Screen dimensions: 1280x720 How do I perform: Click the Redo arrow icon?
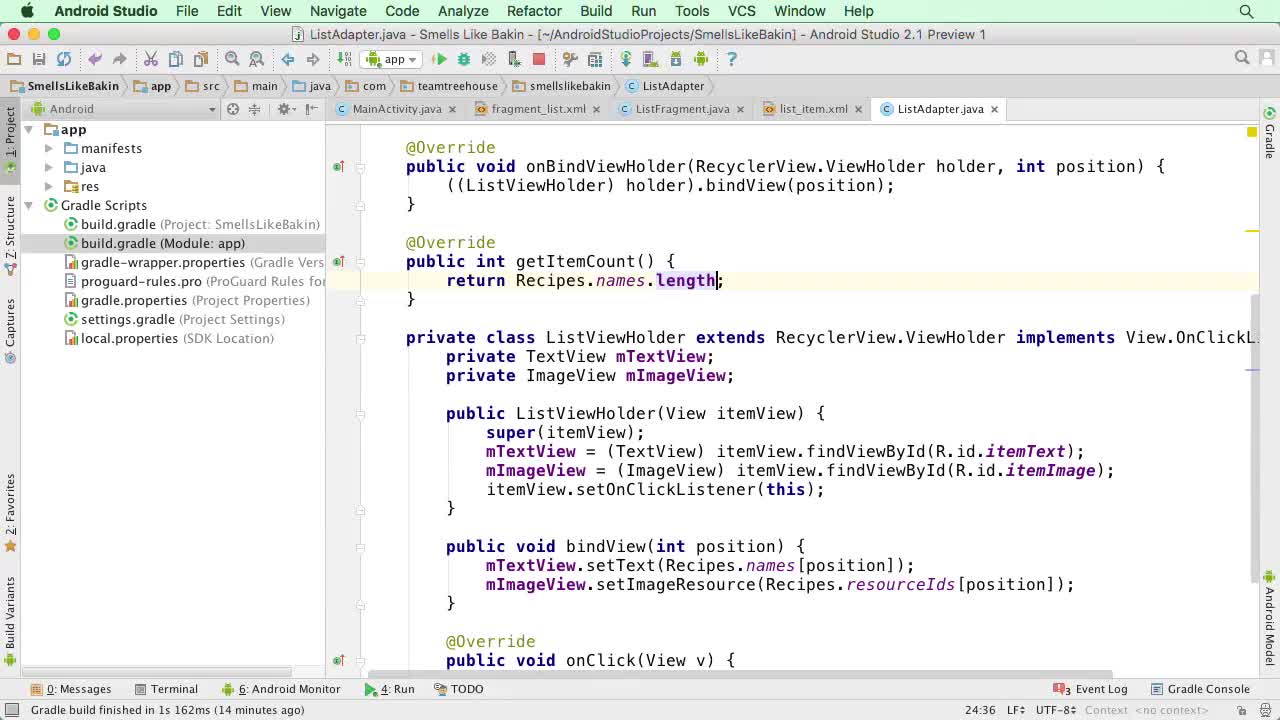(x=119, y=59)
